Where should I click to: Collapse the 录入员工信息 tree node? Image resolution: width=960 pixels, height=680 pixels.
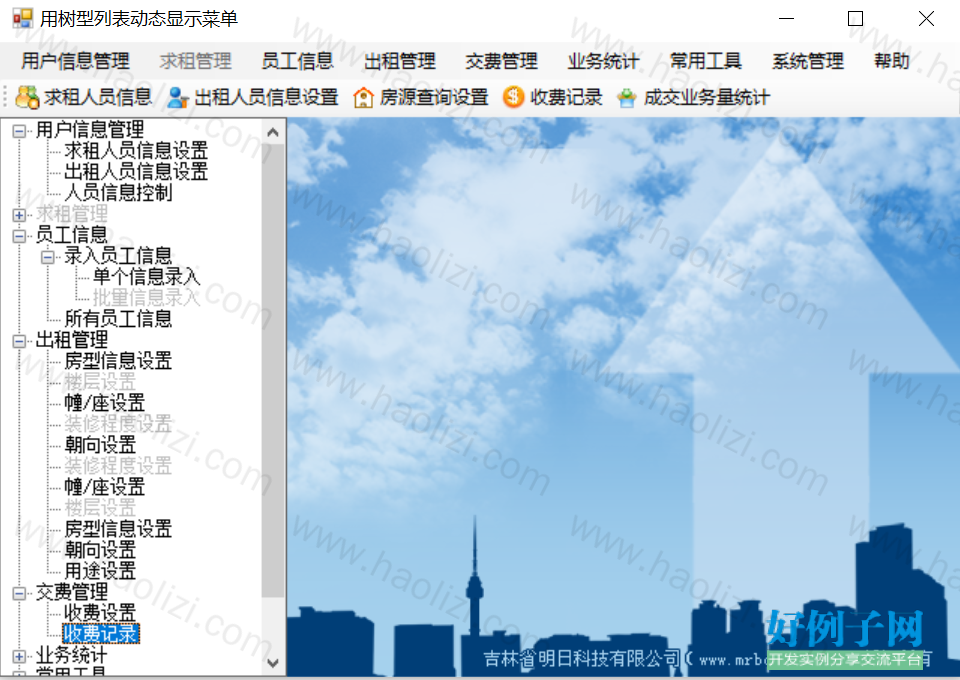pos(48,257)
